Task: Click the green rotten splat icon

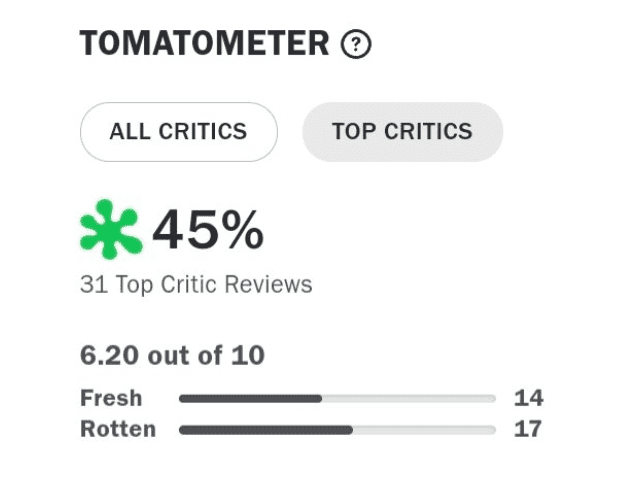Action: pos(111,230)
